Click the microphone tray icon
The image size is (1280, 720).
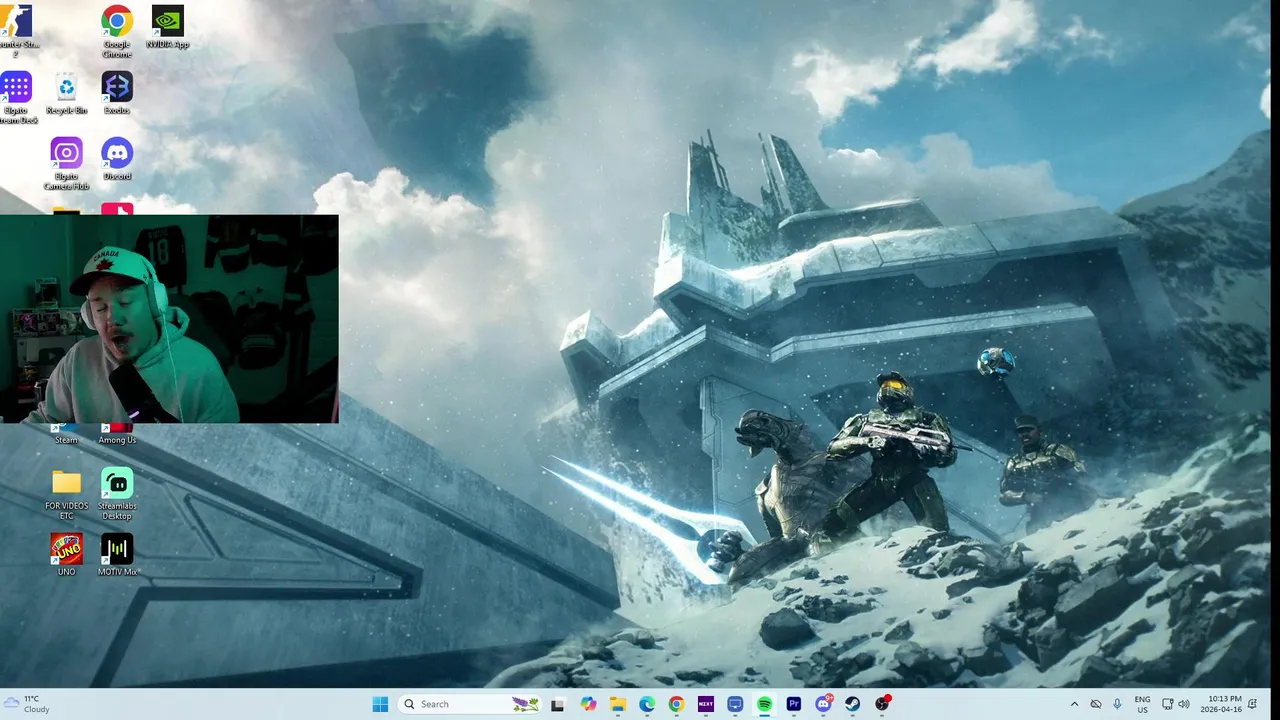(x=1117, y=704)
